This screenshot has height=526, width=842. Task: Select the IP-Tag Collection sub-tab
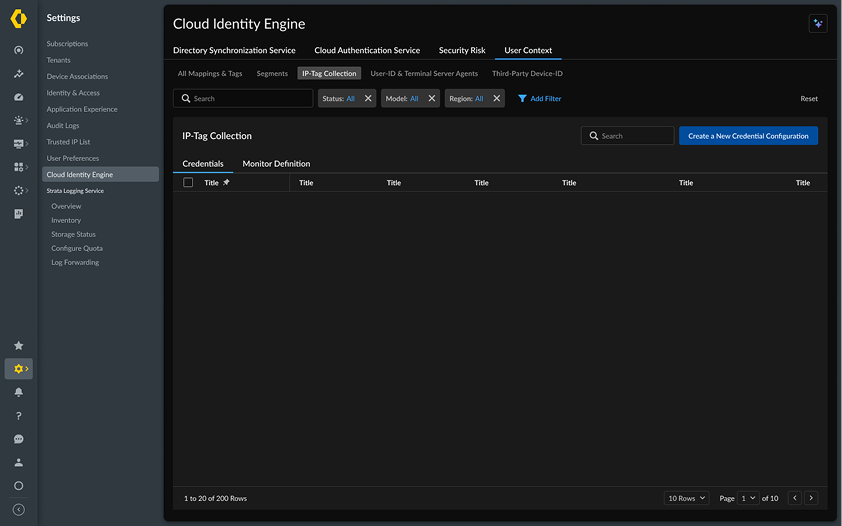click(x=329, y=74)
